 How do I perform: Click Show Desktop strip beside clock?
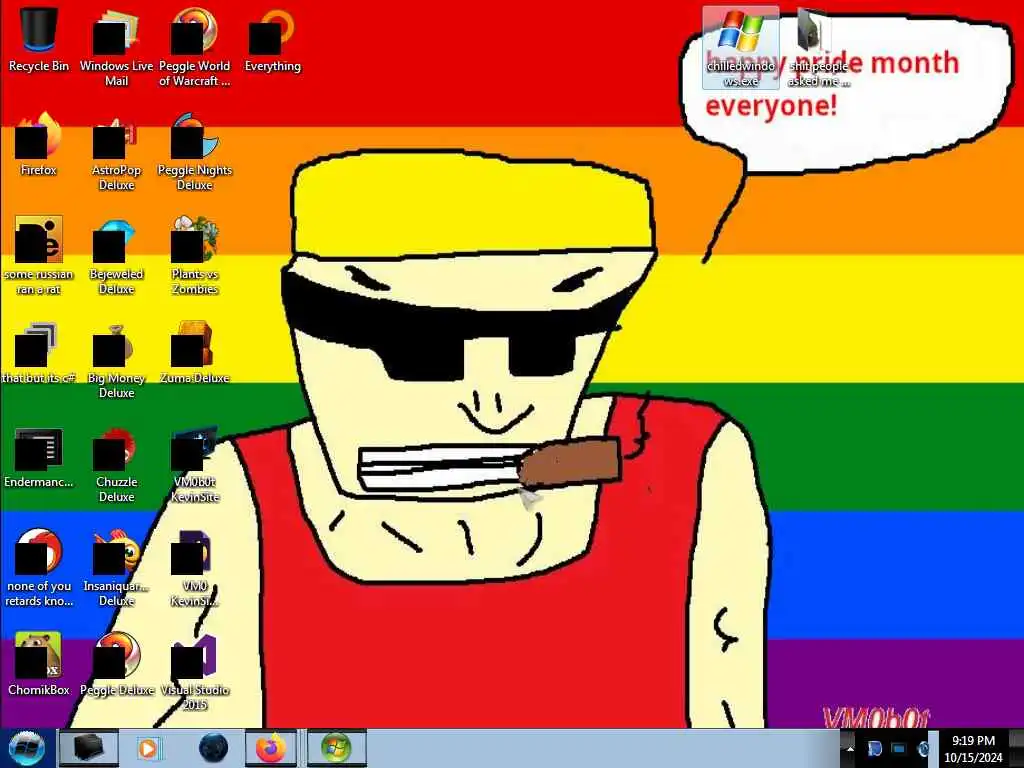pyautogui.click(x=1017, y=748)
